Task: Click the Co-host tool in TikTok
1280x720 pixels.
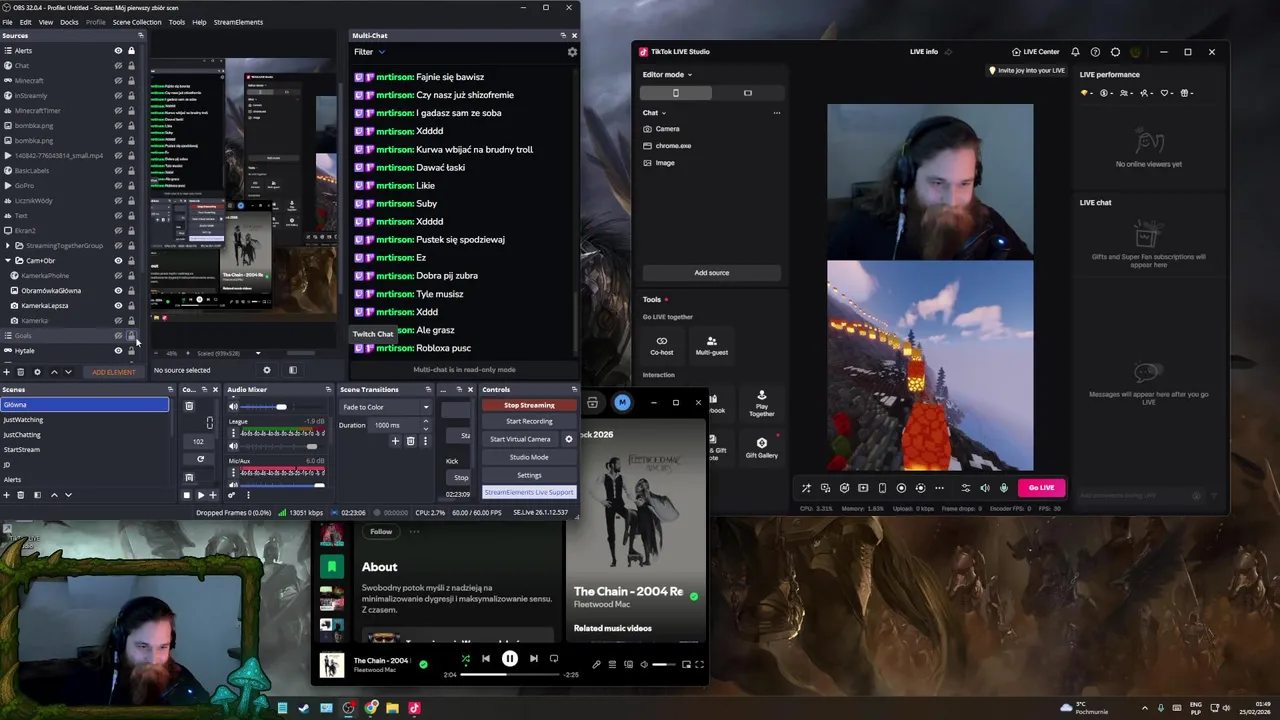Action: tap(661, 346)
